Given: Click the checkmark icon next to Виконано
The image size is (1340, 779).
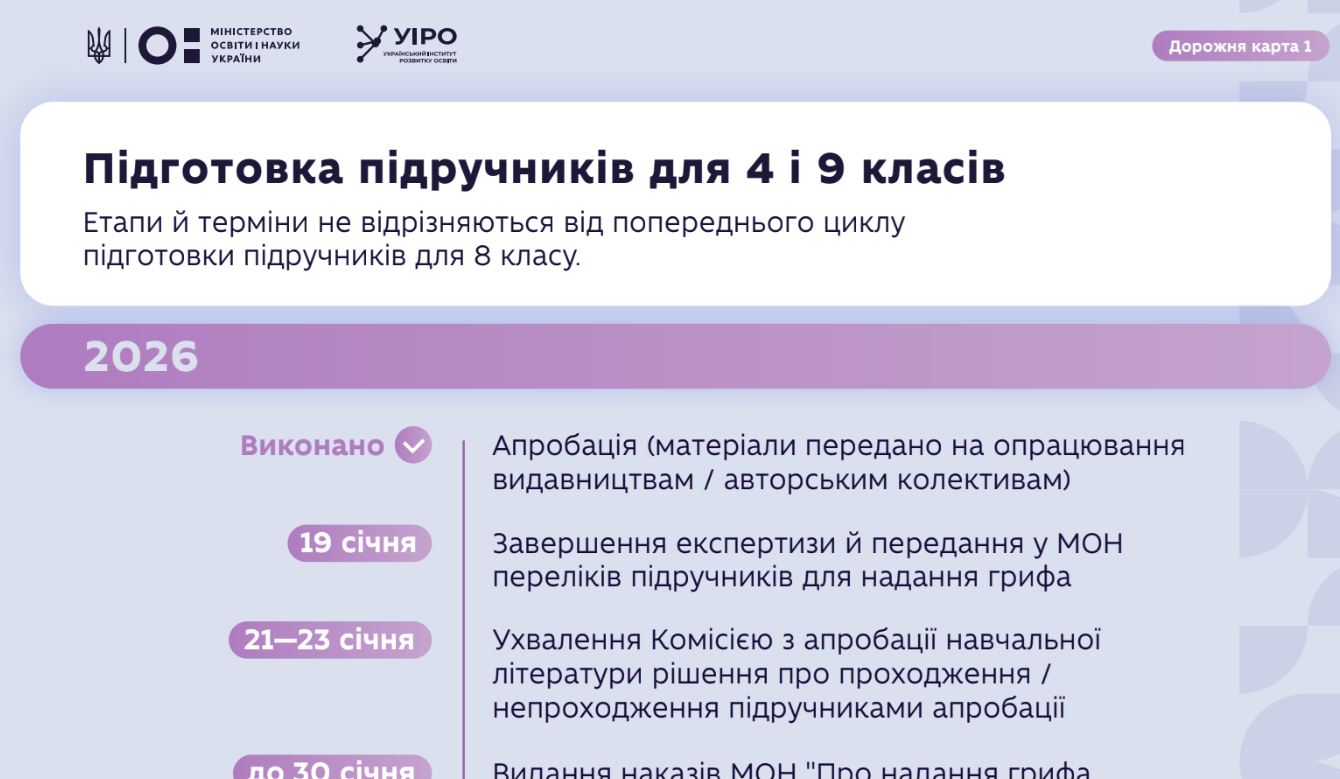Looking at the screenshot, I should tap(413, 445).
